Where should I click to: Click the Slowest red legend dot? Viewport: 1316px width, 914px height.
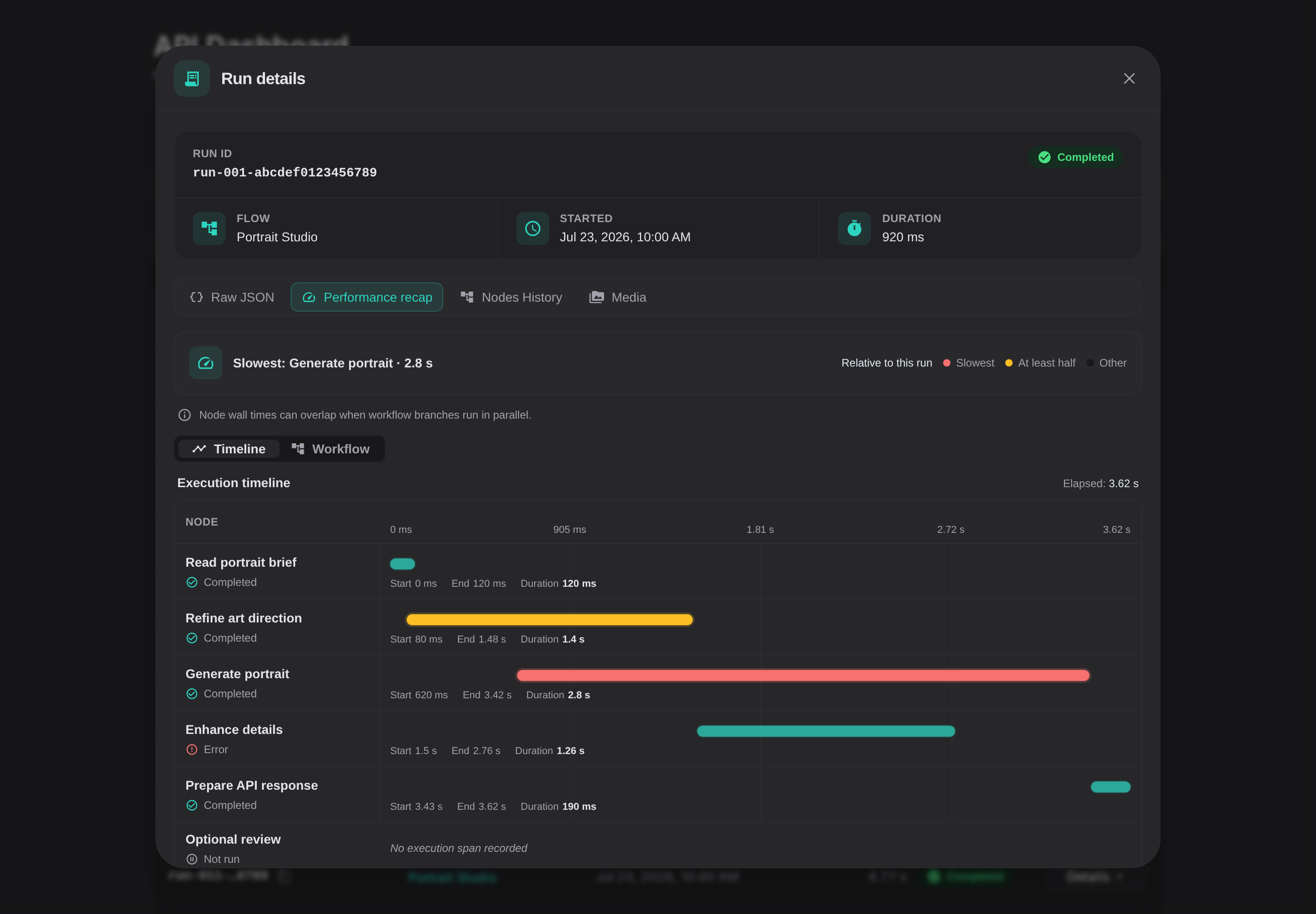point(947,363)
